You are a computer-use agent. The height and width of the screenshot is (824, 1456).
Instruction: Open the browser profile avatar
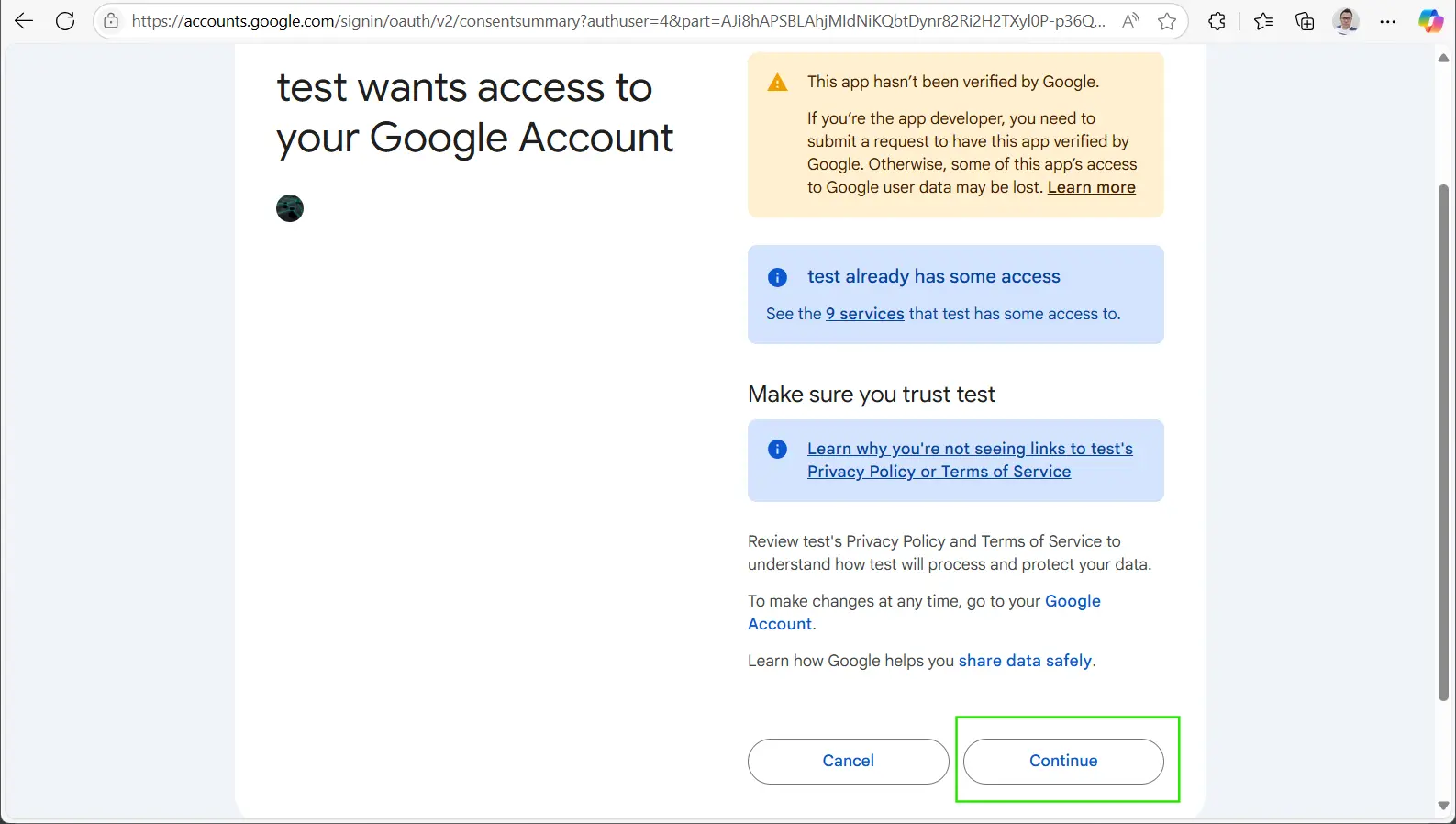(1346, 21)
